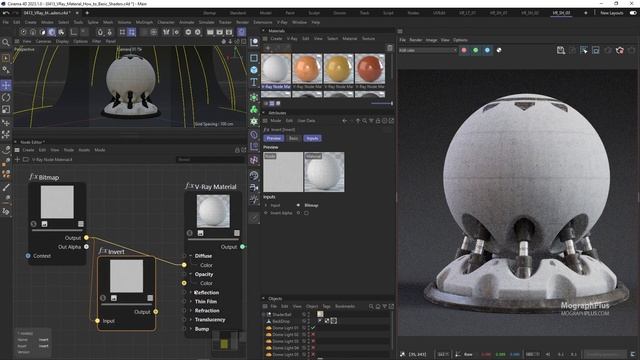Click the undo arrow at top left
This screenshot has width=640, height=360.
(6, 13)
